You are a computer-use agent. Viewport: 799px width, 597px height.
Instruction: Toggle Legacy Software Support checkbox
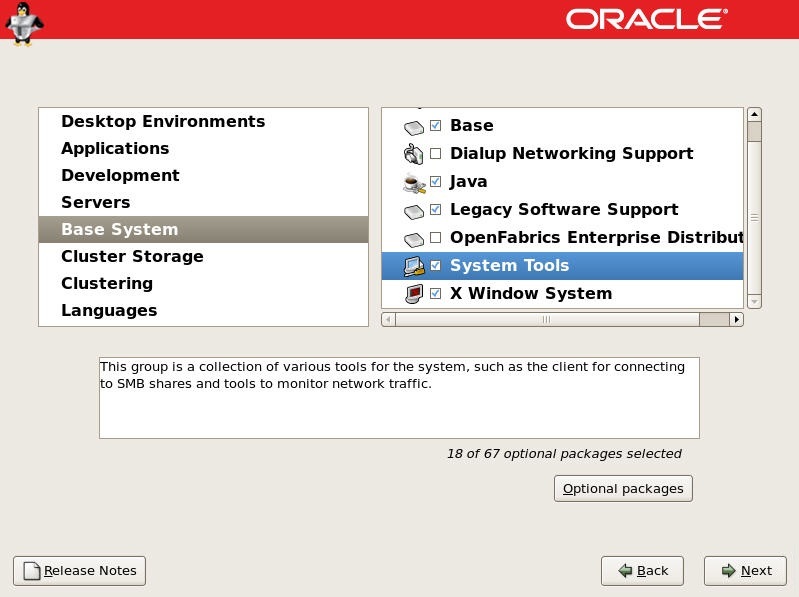point(435,209)
